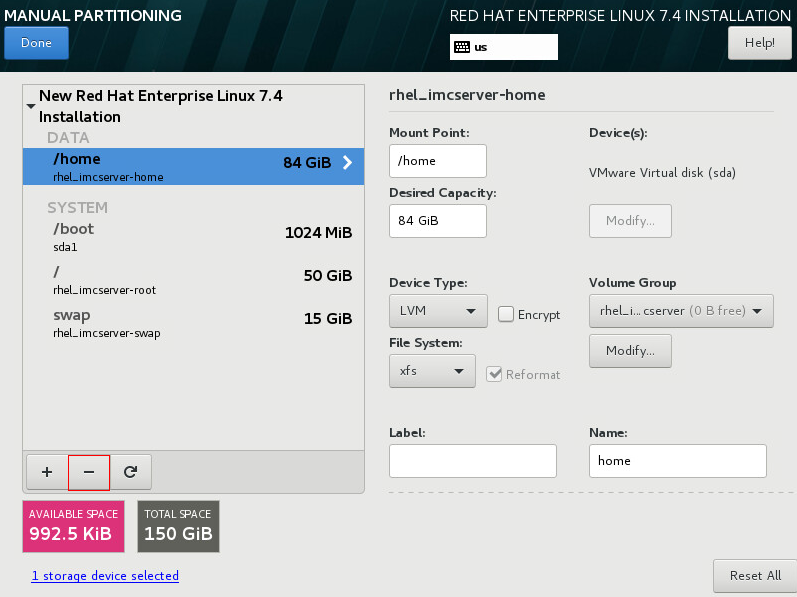
Task: Click the Reset All button
Action: pyautogui.click(x=755, y=576)
